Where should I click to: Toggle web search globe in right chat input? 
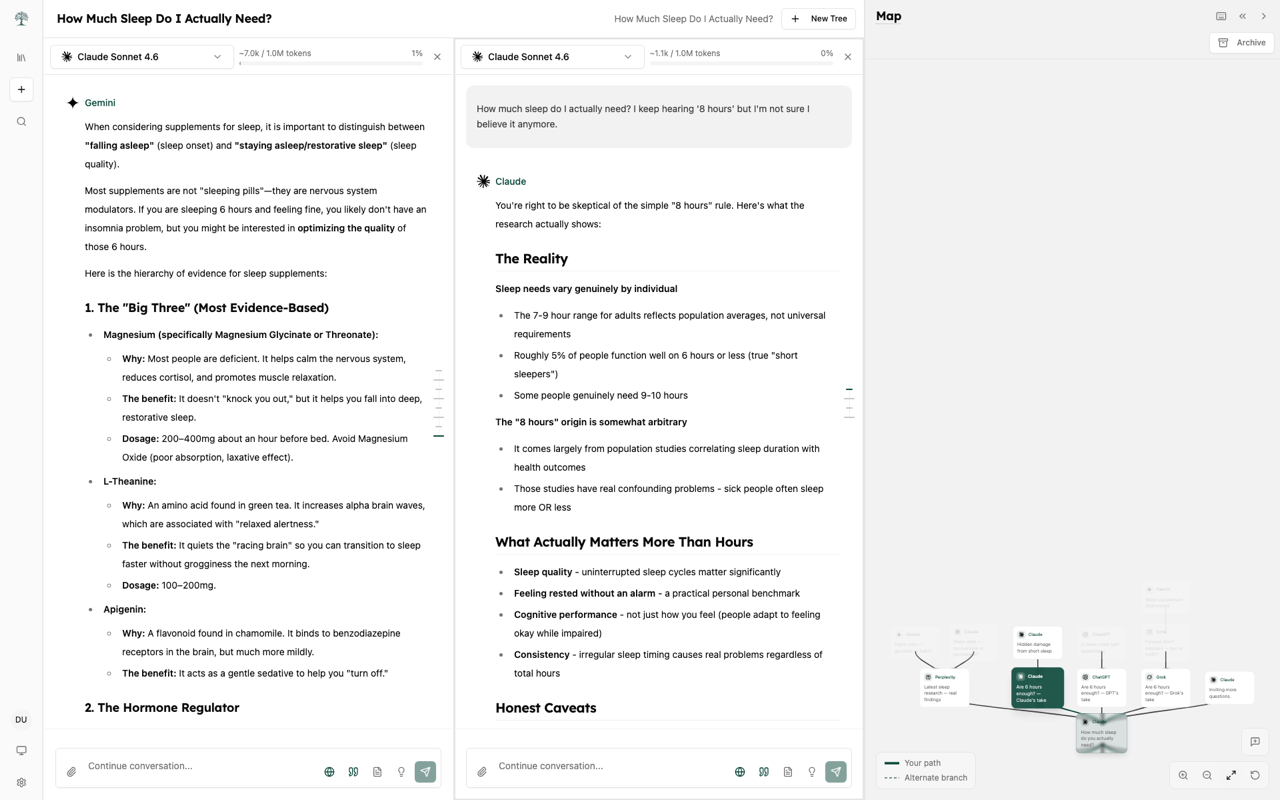(740, 772)
